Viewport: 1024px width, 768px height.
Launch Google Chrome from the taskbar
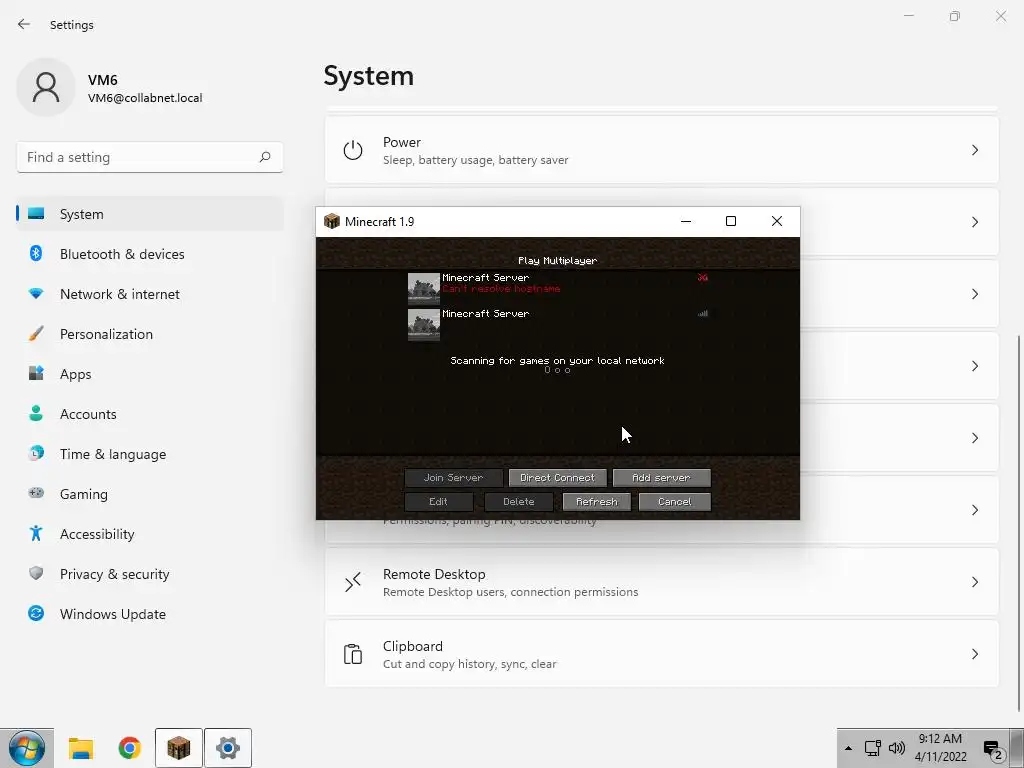click(130, 748)
